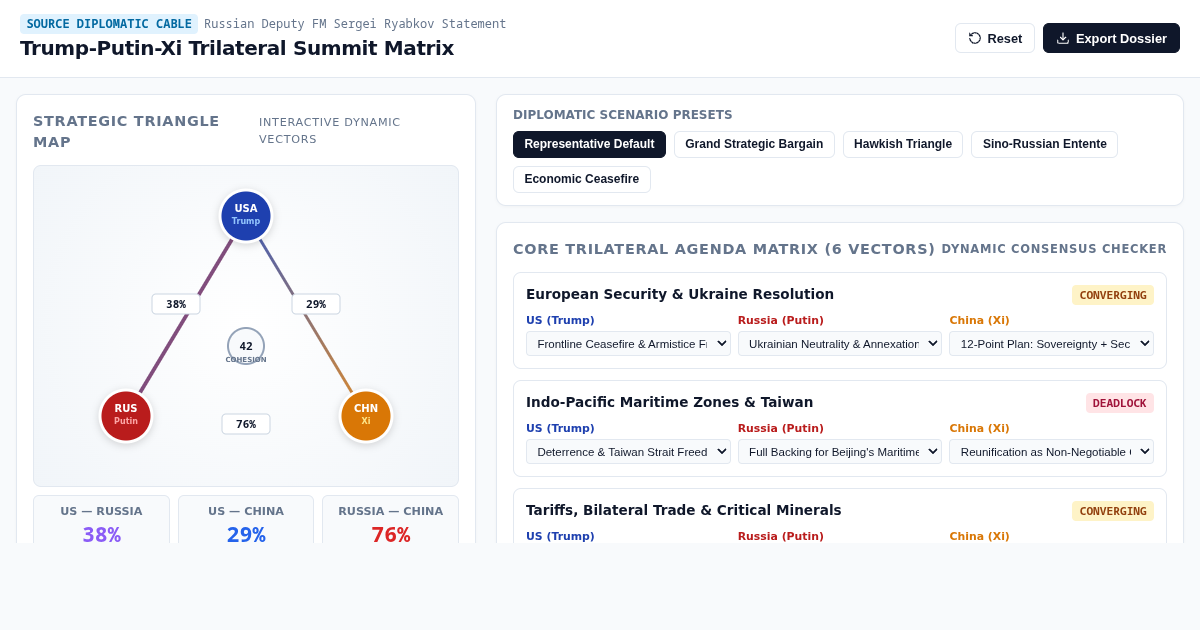The image size is (1200, 630).
Task: Click the DEADLOCK badge for Indo-Pacific
Action: pyautogui.click(x=1120, y=403)
